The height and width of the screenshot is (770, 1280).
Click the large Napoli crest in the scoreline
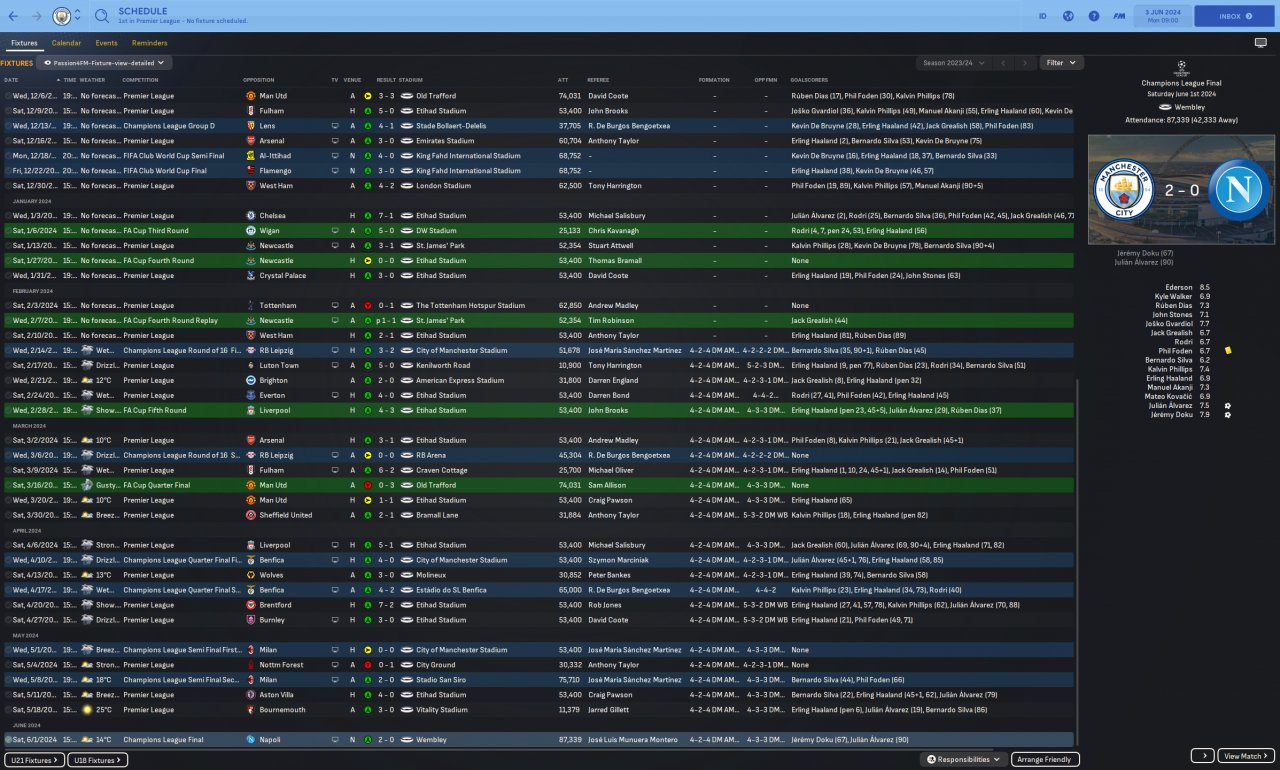pyautogui.click(x=1239, y=190)
